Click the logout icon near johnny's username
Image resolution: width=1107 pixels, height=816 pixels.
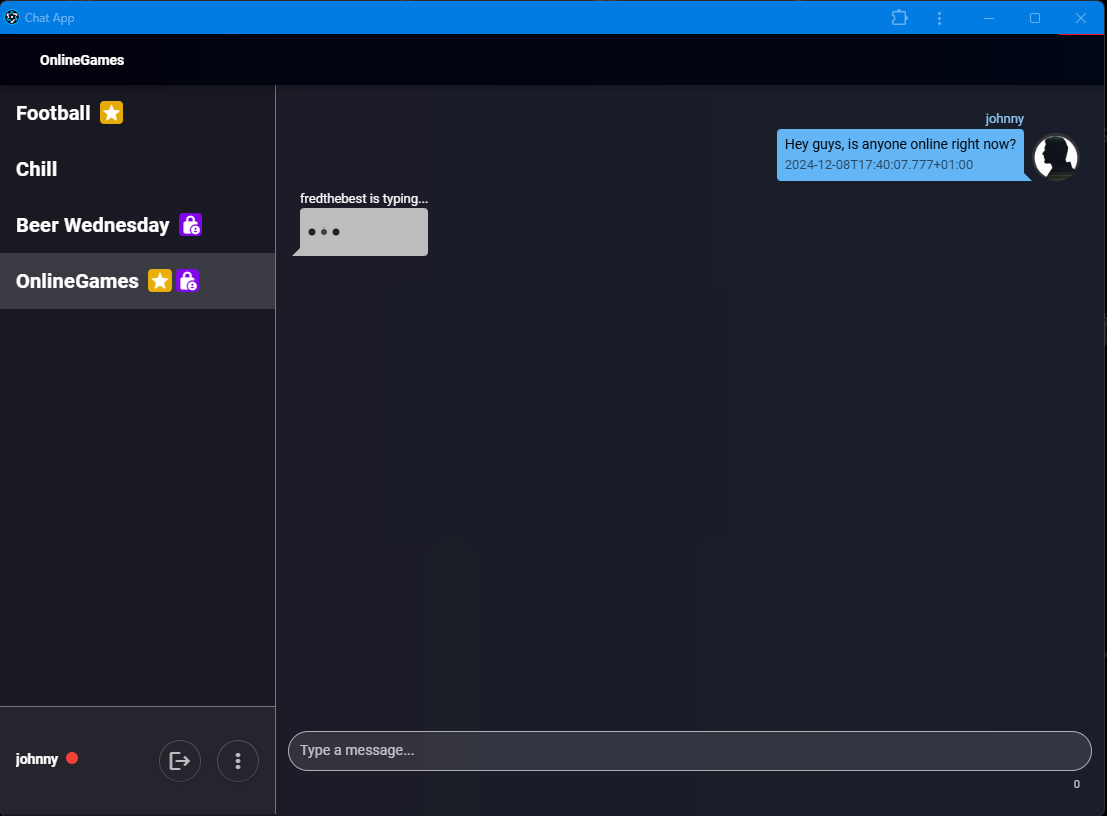point(180,760)
